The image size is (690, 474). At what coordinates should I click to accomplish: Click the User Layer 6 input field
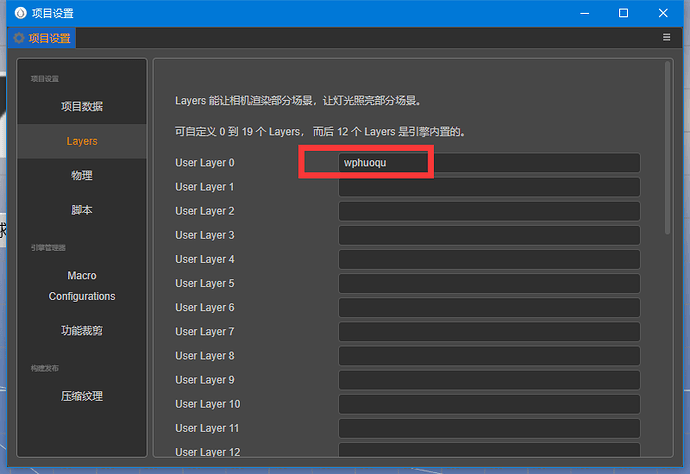tap(489, 308)
